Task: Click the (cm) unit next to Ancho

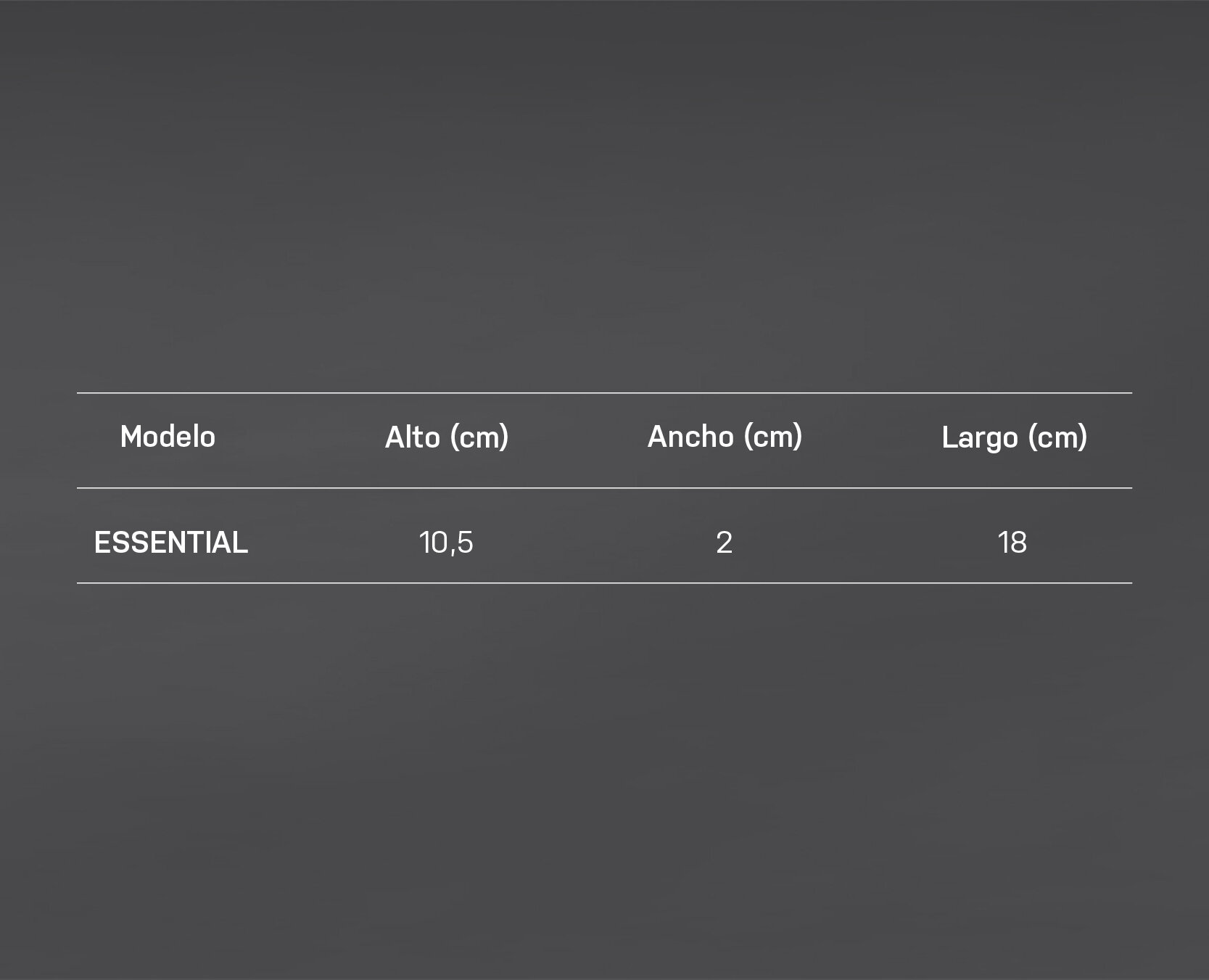Action: 773,437
